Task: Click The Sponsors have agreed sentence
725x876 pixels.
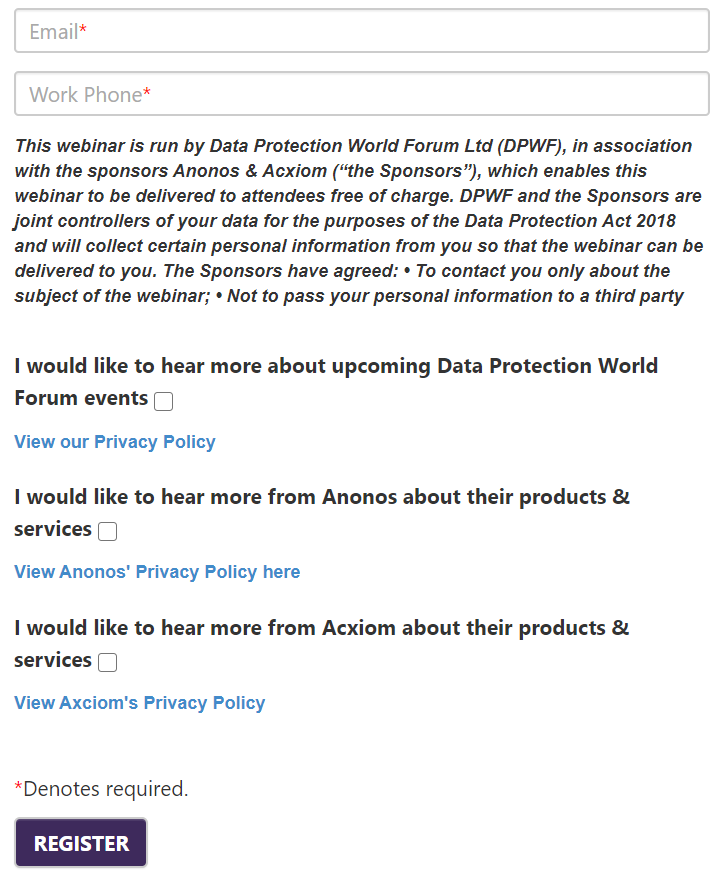Action: (280, 271)
